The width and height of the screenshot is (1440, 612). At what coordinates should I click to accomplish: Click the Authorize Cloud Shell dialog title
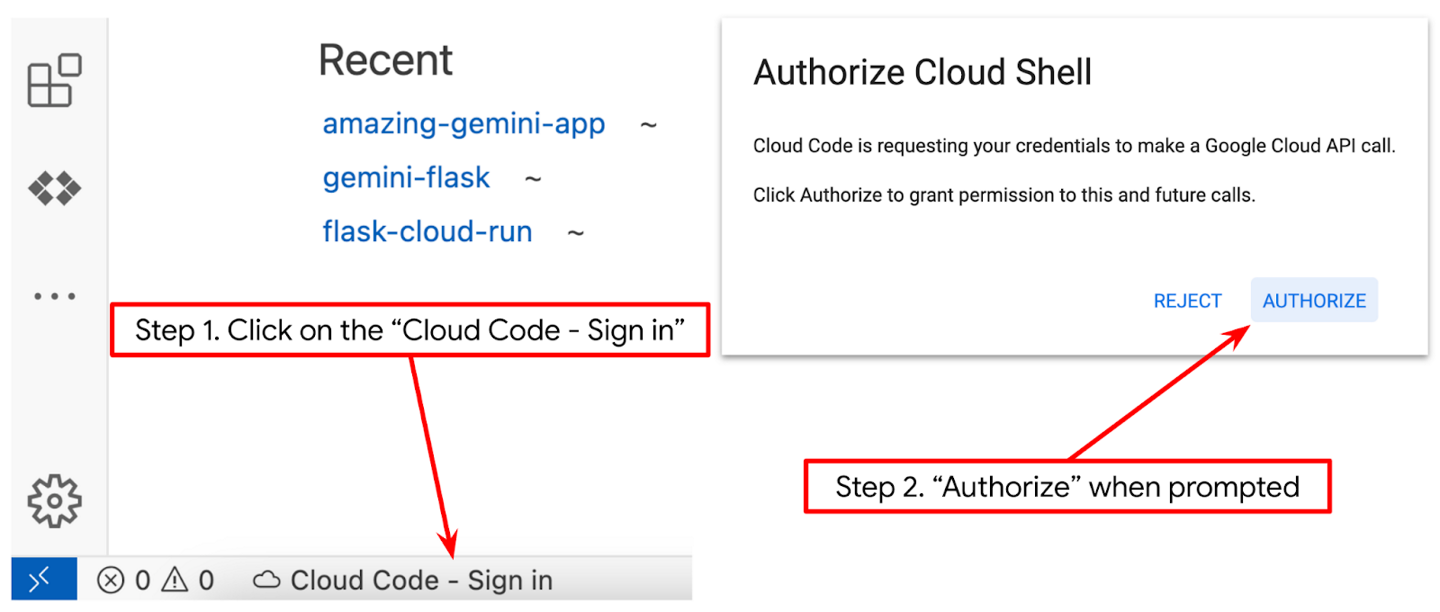[x=921, y=71]
